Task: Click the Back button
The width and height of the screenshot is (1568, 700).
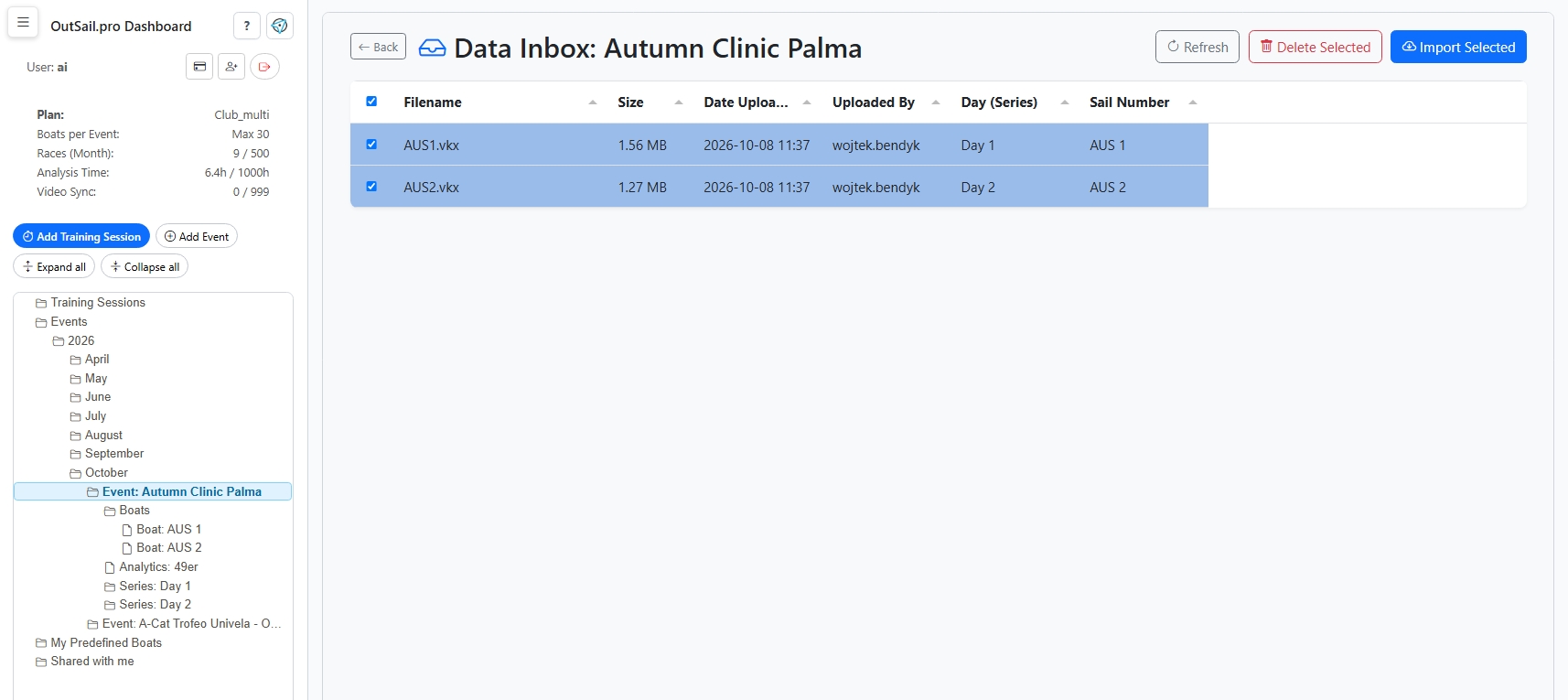Action: point(378,47)
